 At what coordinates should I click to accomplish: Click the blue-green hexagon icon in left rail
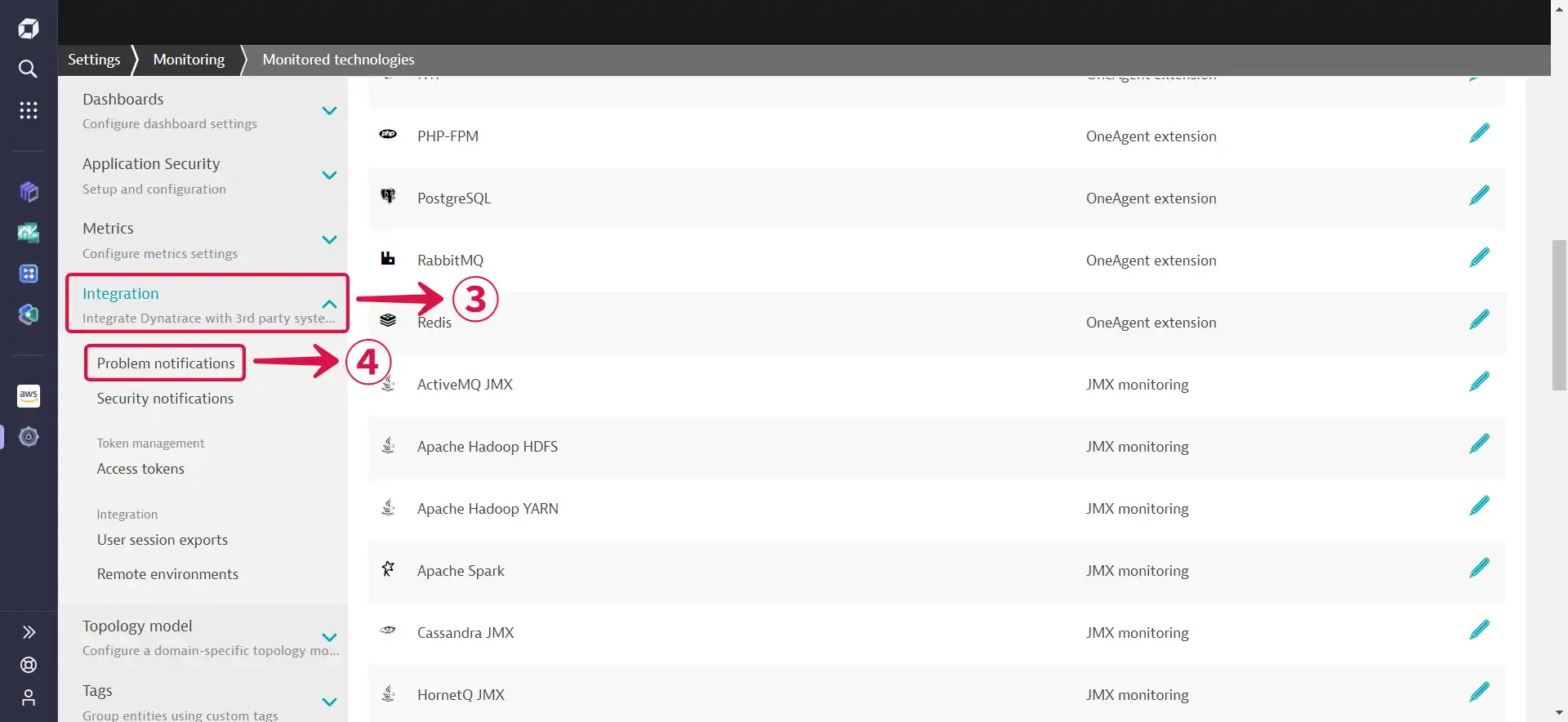coord(29,314)
